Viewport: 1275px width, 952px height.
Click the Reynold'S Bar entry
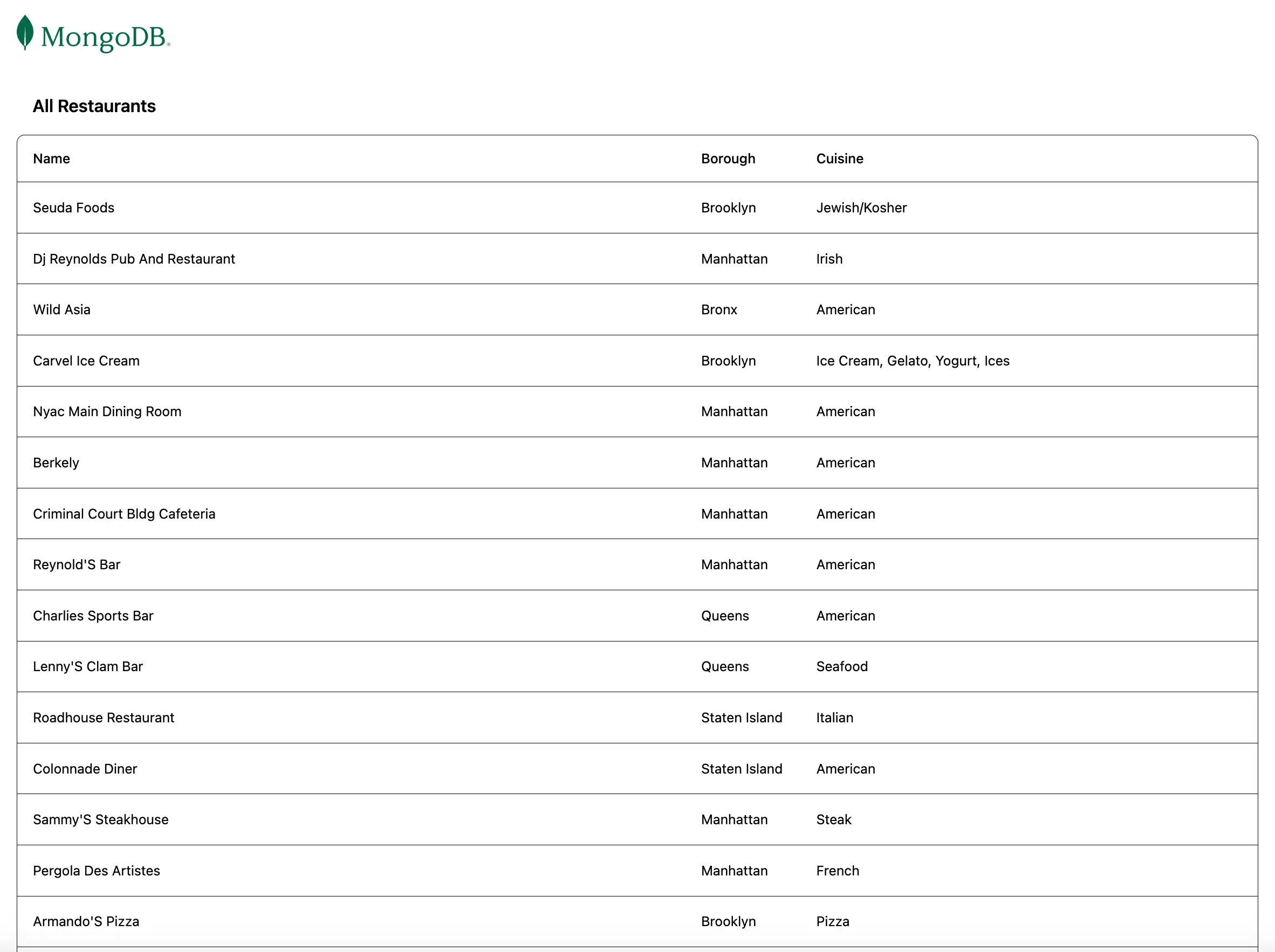(x=77, y=564)
